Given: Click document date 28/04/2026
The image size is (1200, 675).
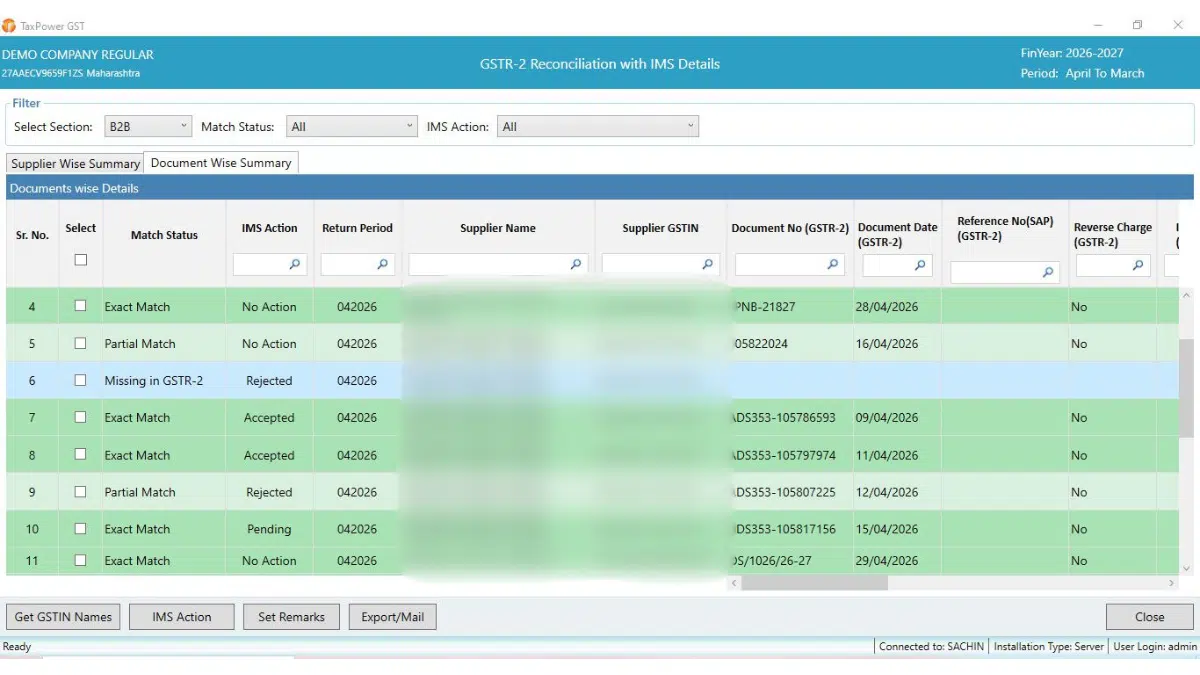Looking at the screenshot, I should (x=886, y=307).
